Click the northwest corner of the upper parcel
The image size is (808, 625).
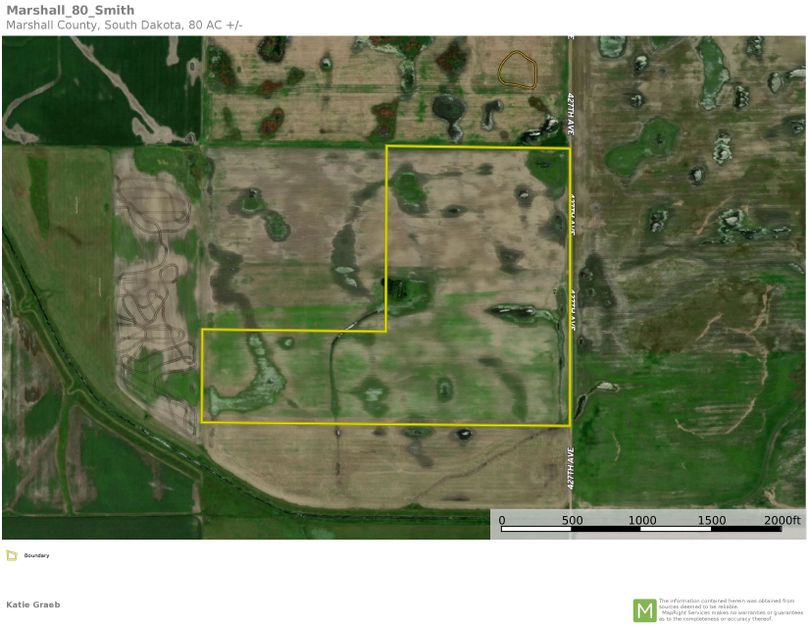(387, 147)
